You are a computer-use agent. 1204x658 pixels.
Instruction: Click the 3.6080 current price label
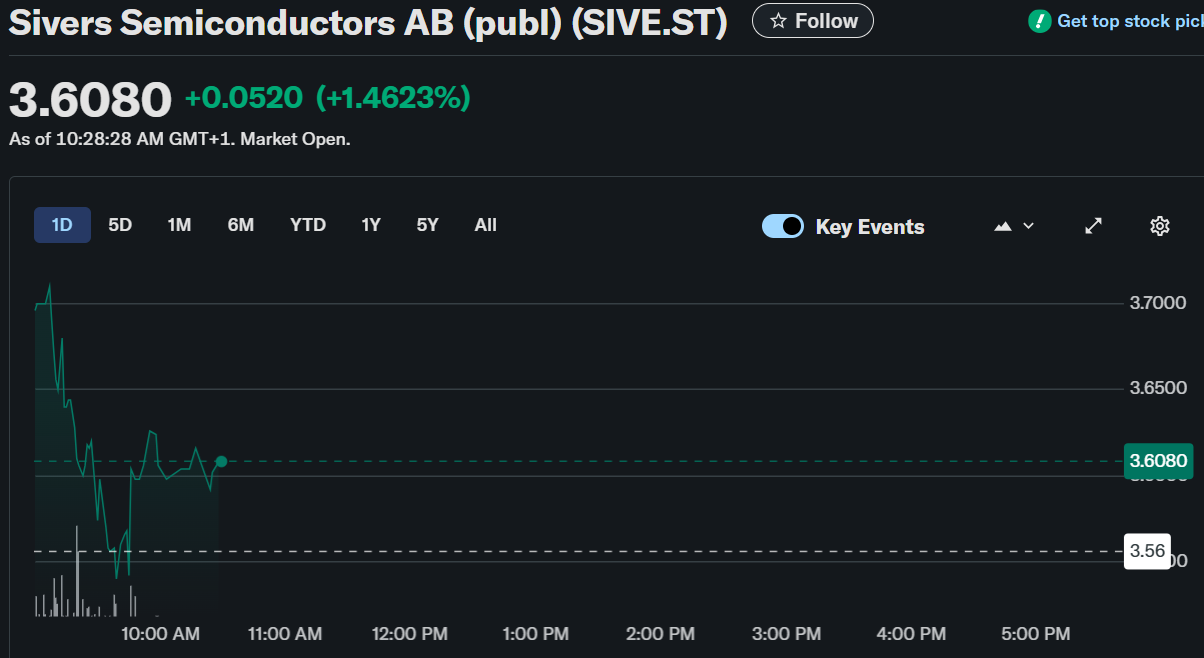[x=1158, y=461]
